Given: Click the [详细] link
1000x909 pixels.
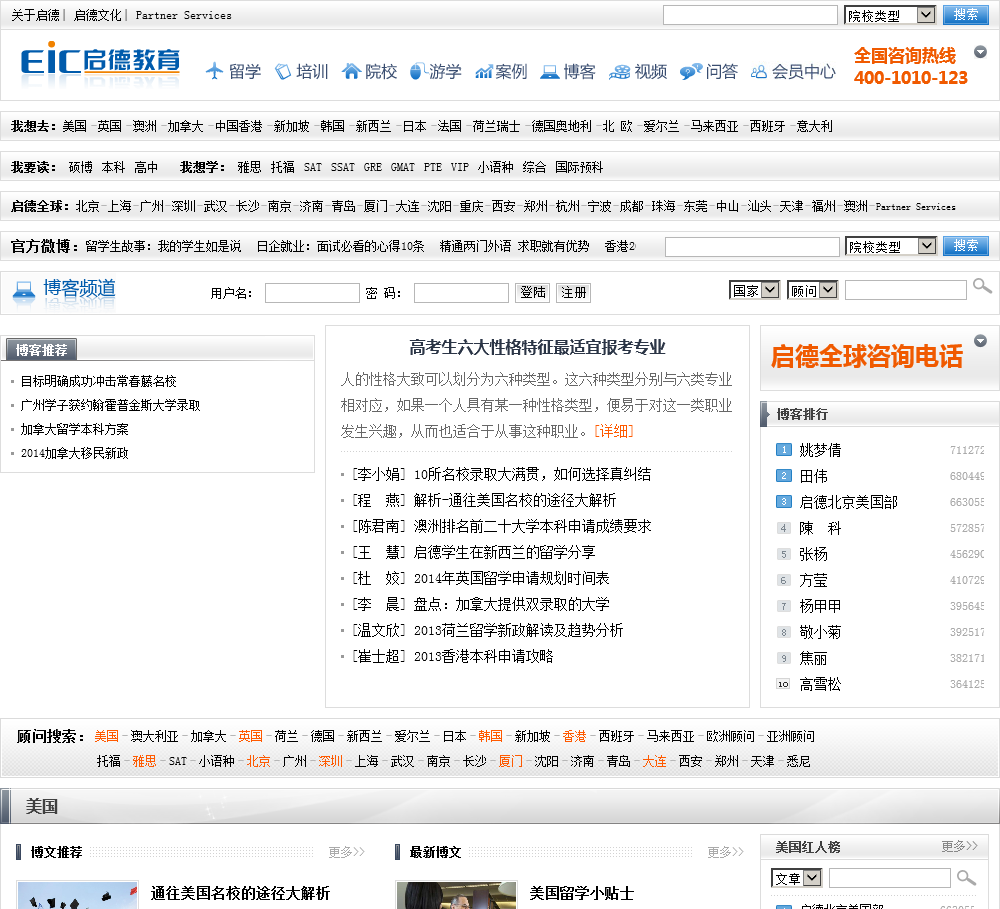Looking at the screenshot, I should point(614,431).
